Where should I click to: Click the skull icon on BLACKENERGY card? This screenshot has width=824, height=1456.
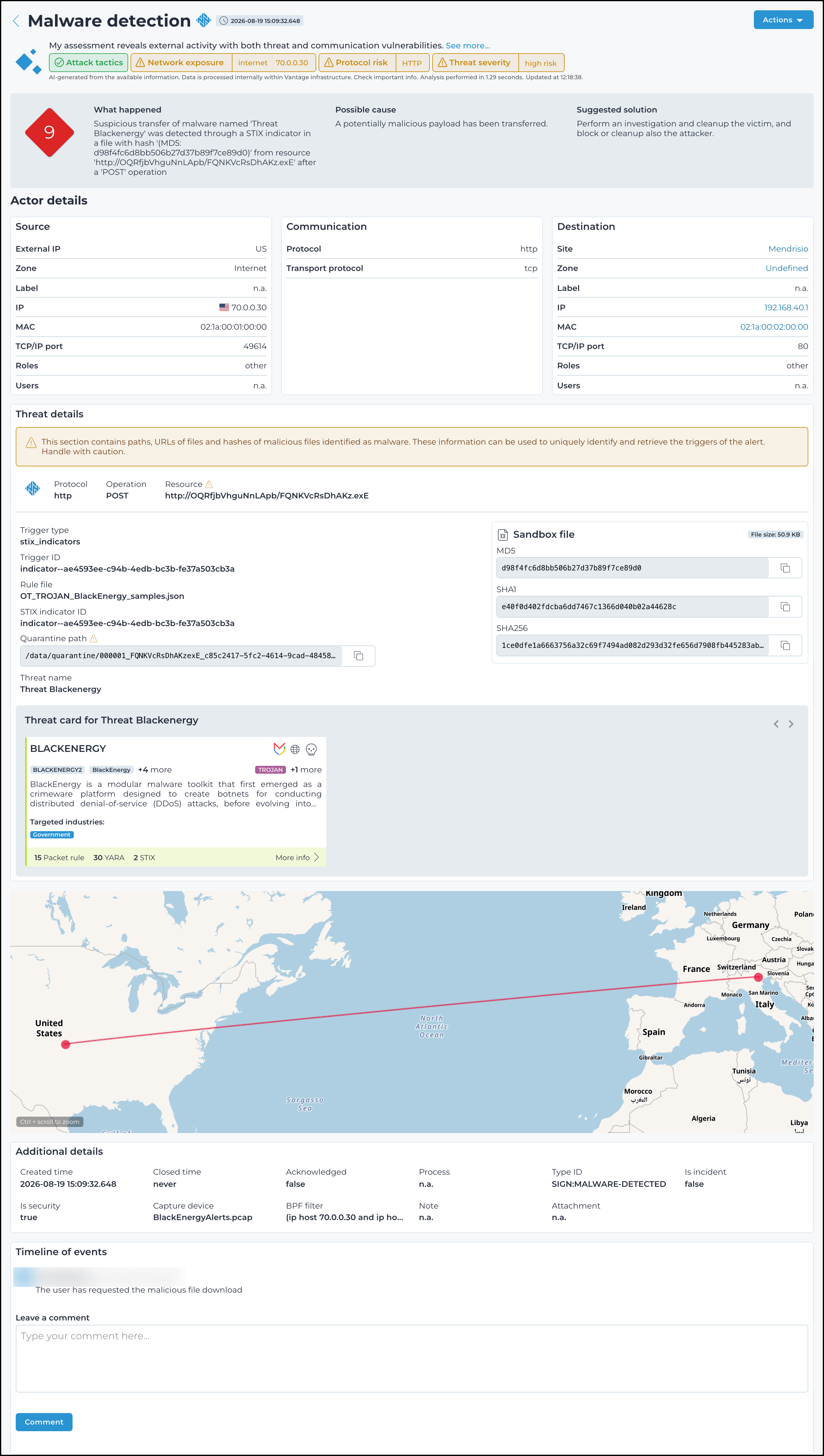[x=311, y=749]
